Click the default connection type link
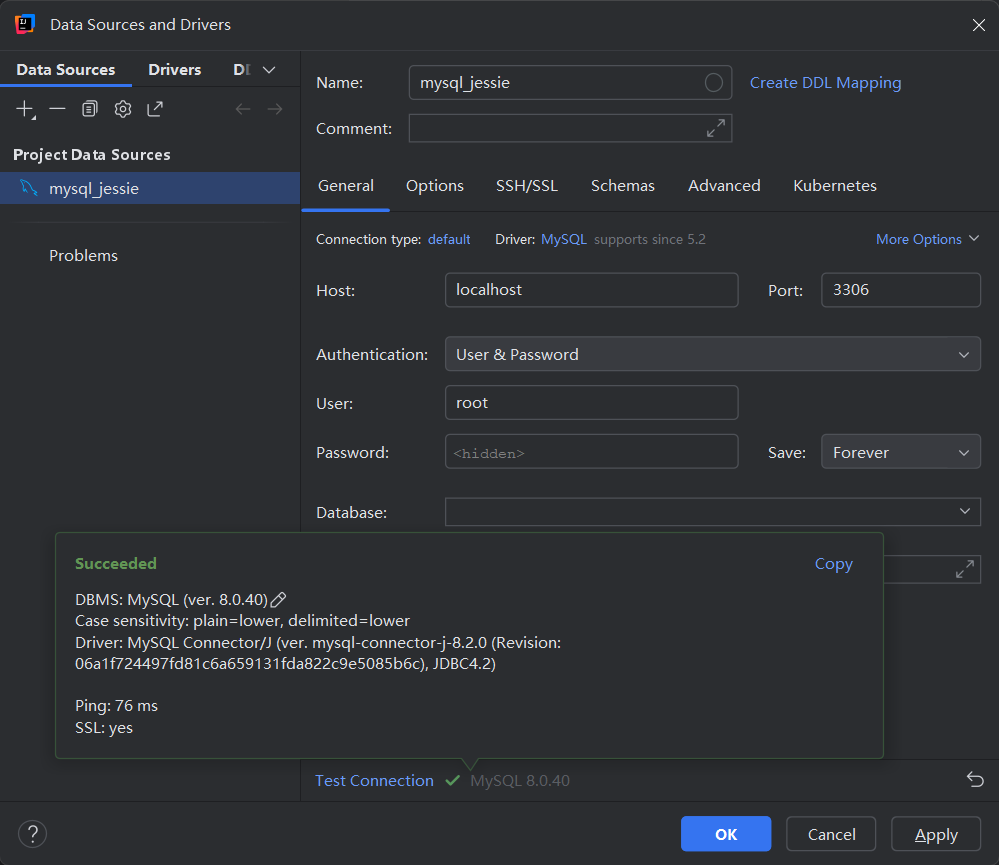This screenshot has width=999, height=865. (449, 239)
